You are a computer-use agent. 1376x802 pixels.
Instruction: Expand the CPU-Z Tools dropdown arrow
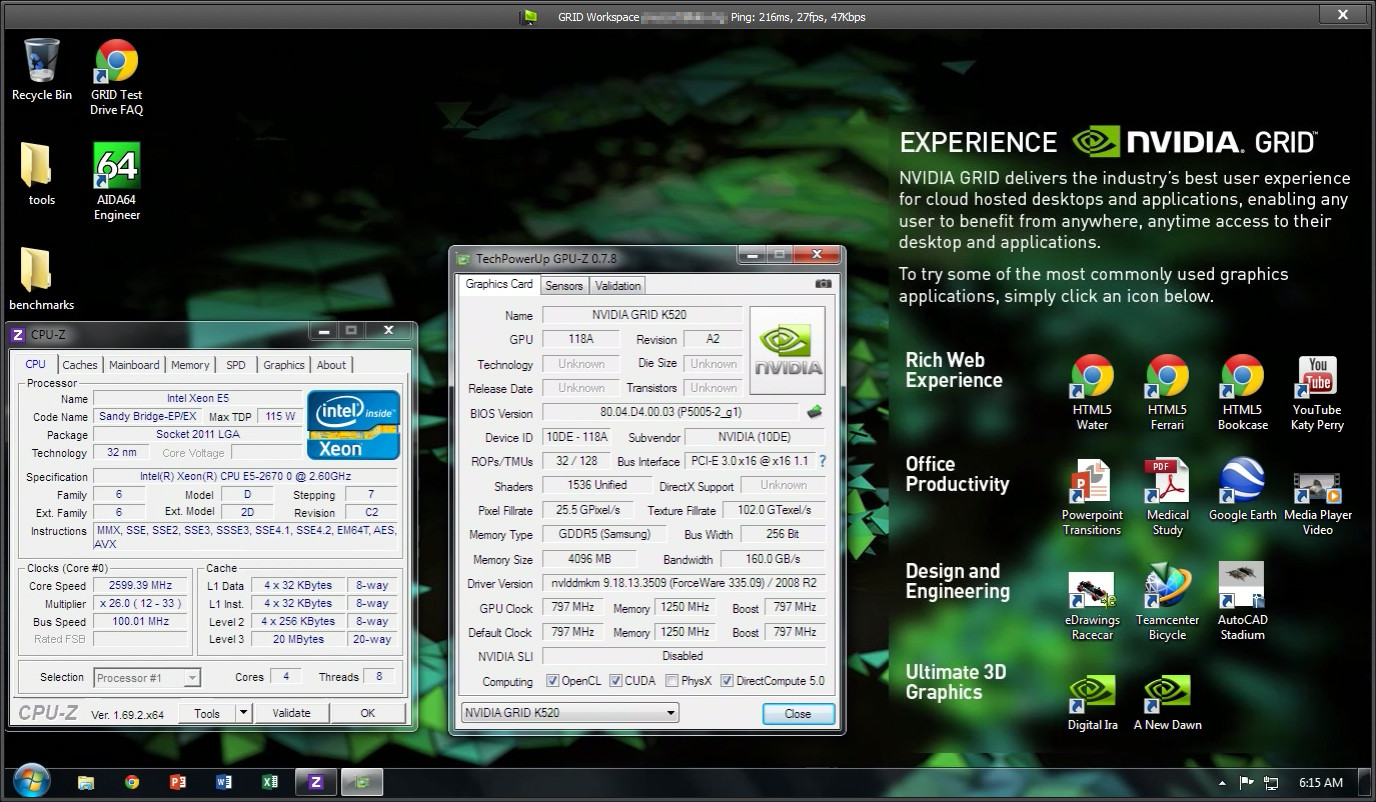pos(243,713)
